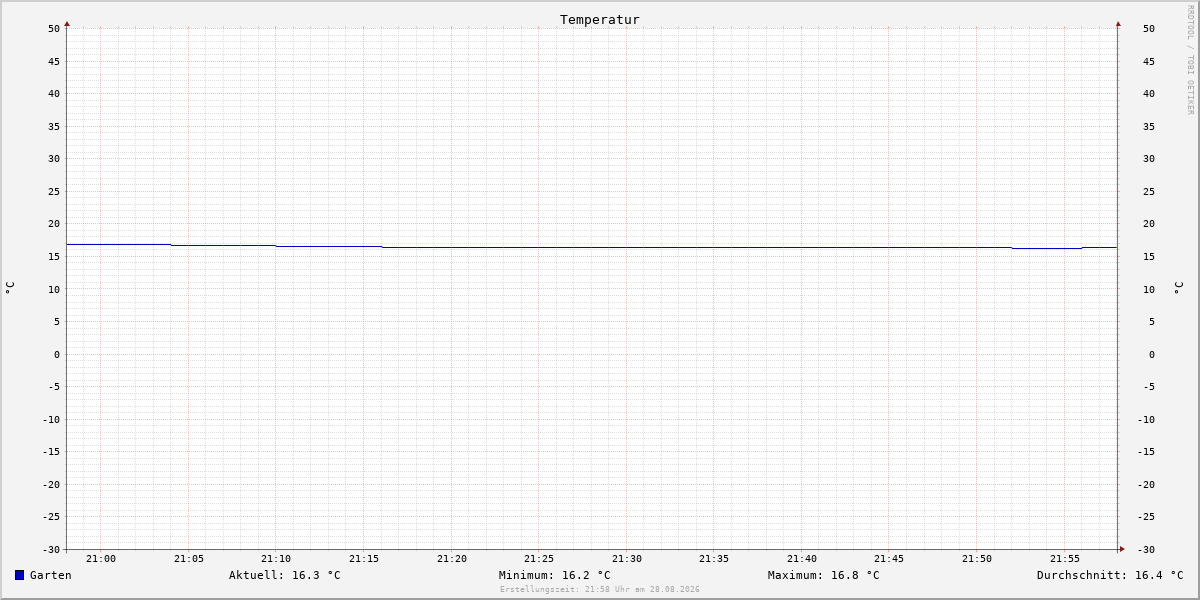Click the red arrow at x-axis end
This screenshot has height=600, width=1200.
(x=1122, y=549)
